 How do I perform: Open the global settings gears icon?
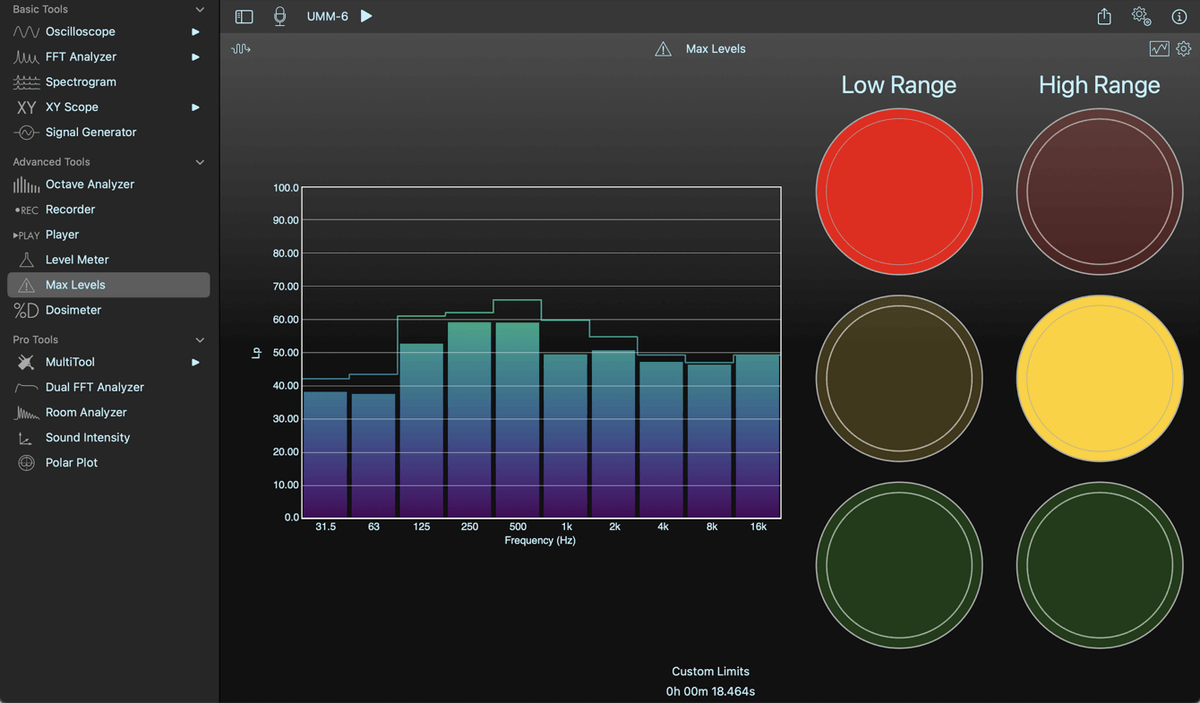pyautogui.click(x=1141, y=16)
